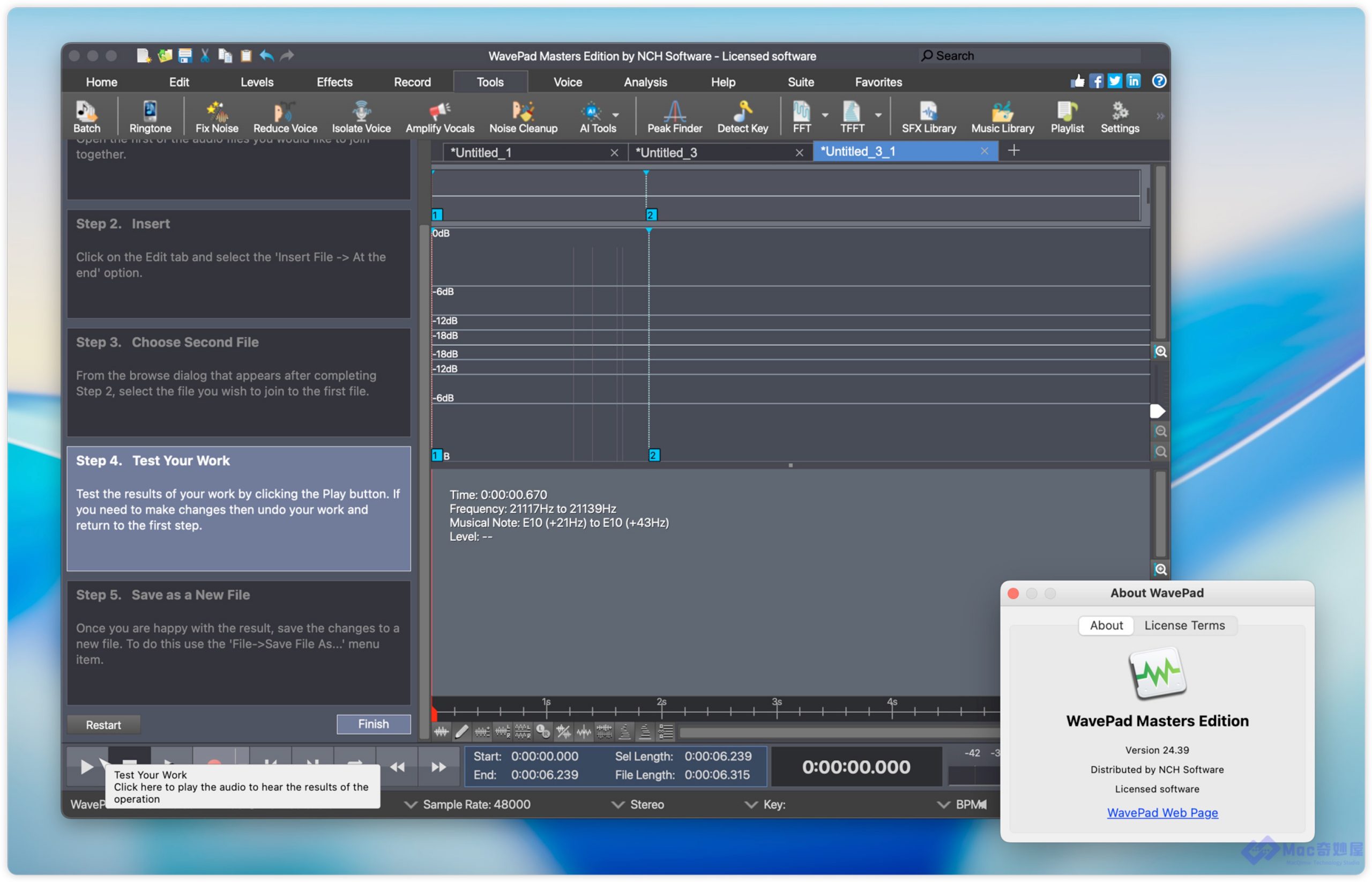Click the Open File folder icon

coord(165,56)
